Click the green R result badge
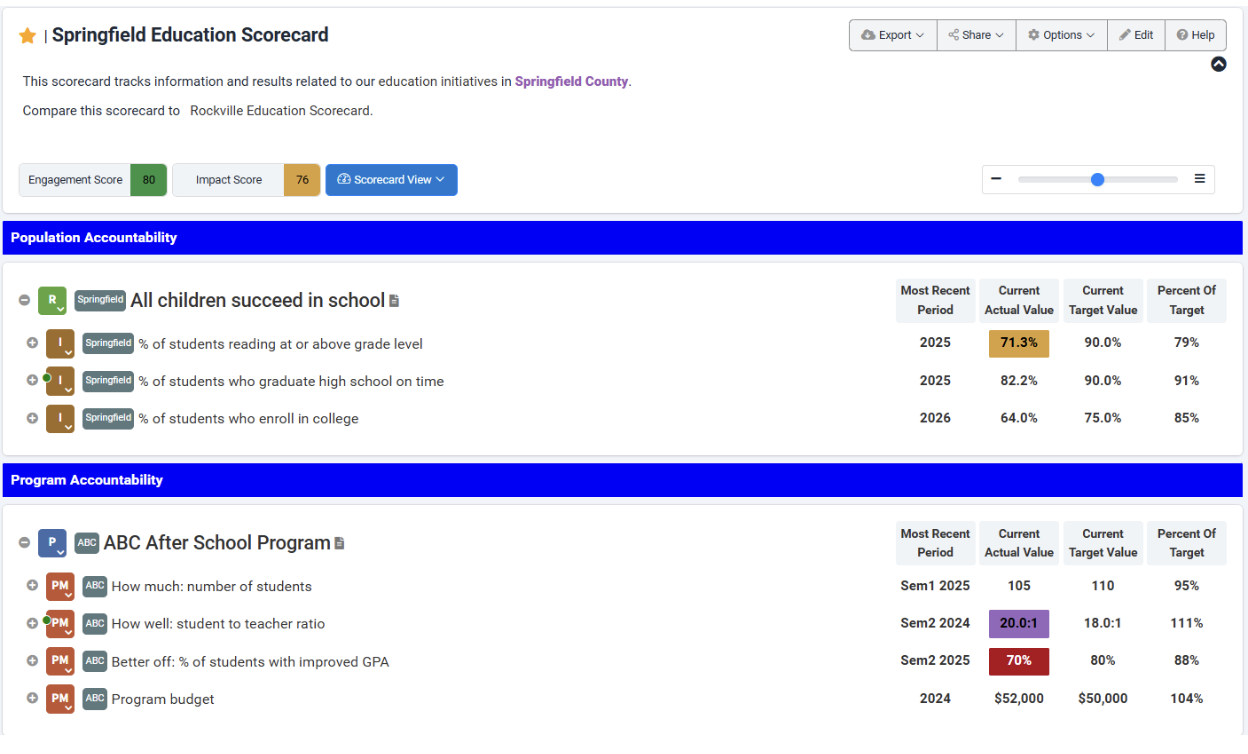 pyautogui.click(x=53, y=300)
